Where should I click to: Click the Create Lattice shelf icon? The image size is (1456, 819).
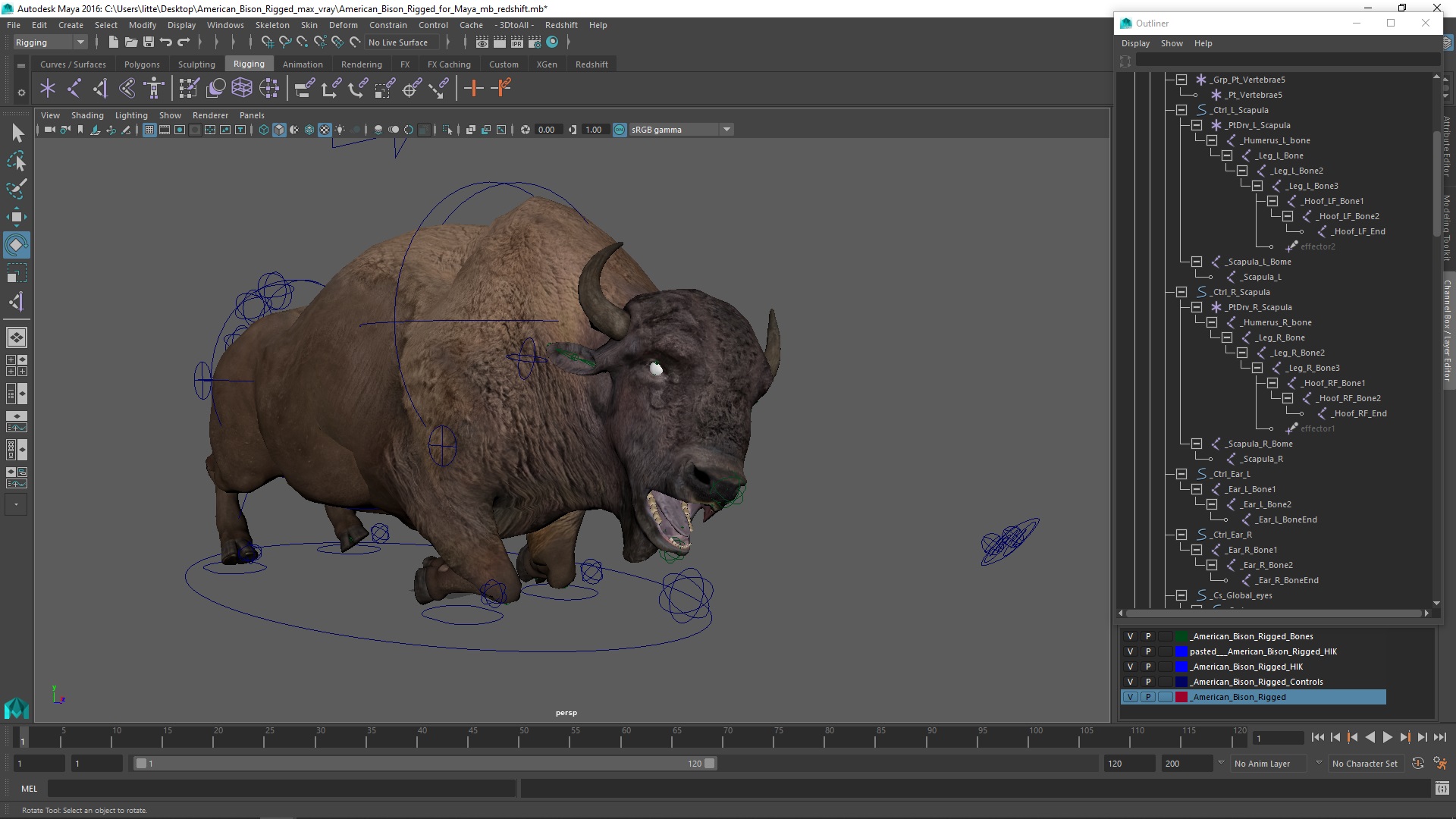tap(242, 89)
